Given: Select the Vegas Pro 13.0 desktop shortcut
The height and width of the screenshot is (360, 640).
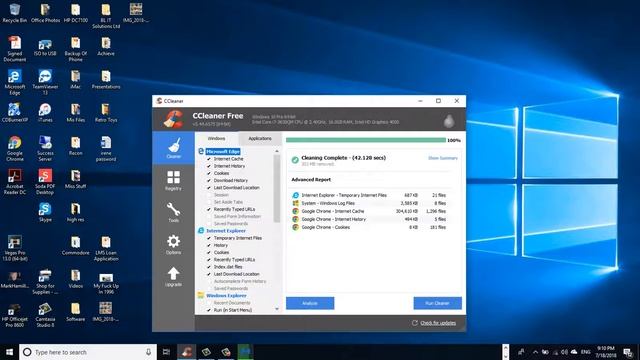Looking at the screenshot, I should pos(15,248).
